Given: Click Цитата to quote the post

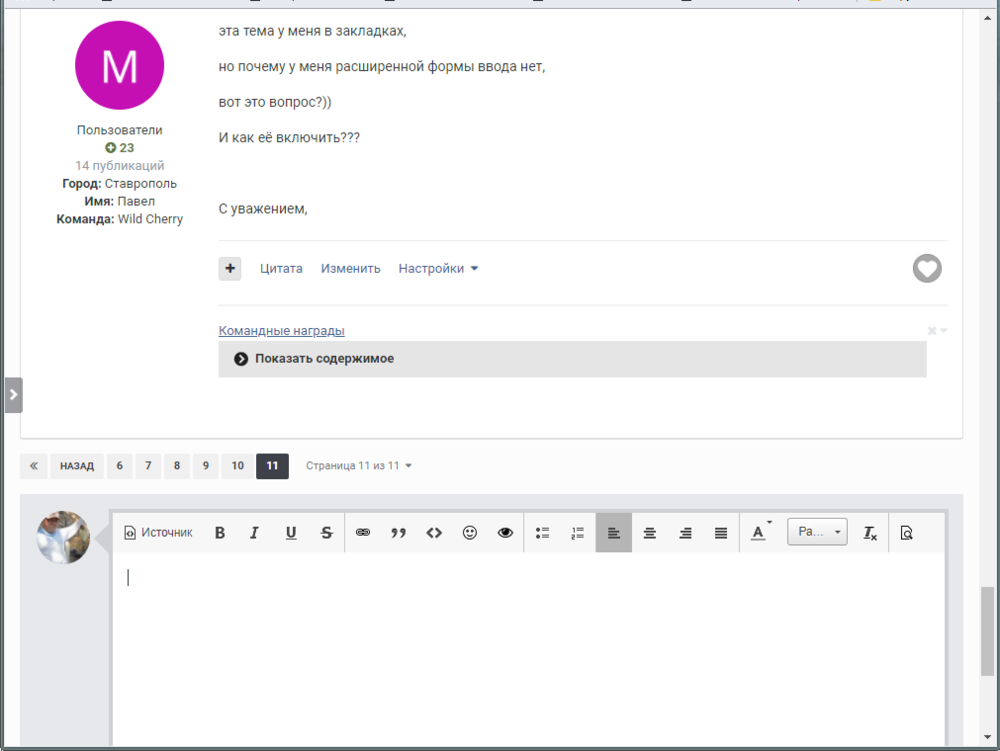Looking at the screenshot, I should 281,268.
